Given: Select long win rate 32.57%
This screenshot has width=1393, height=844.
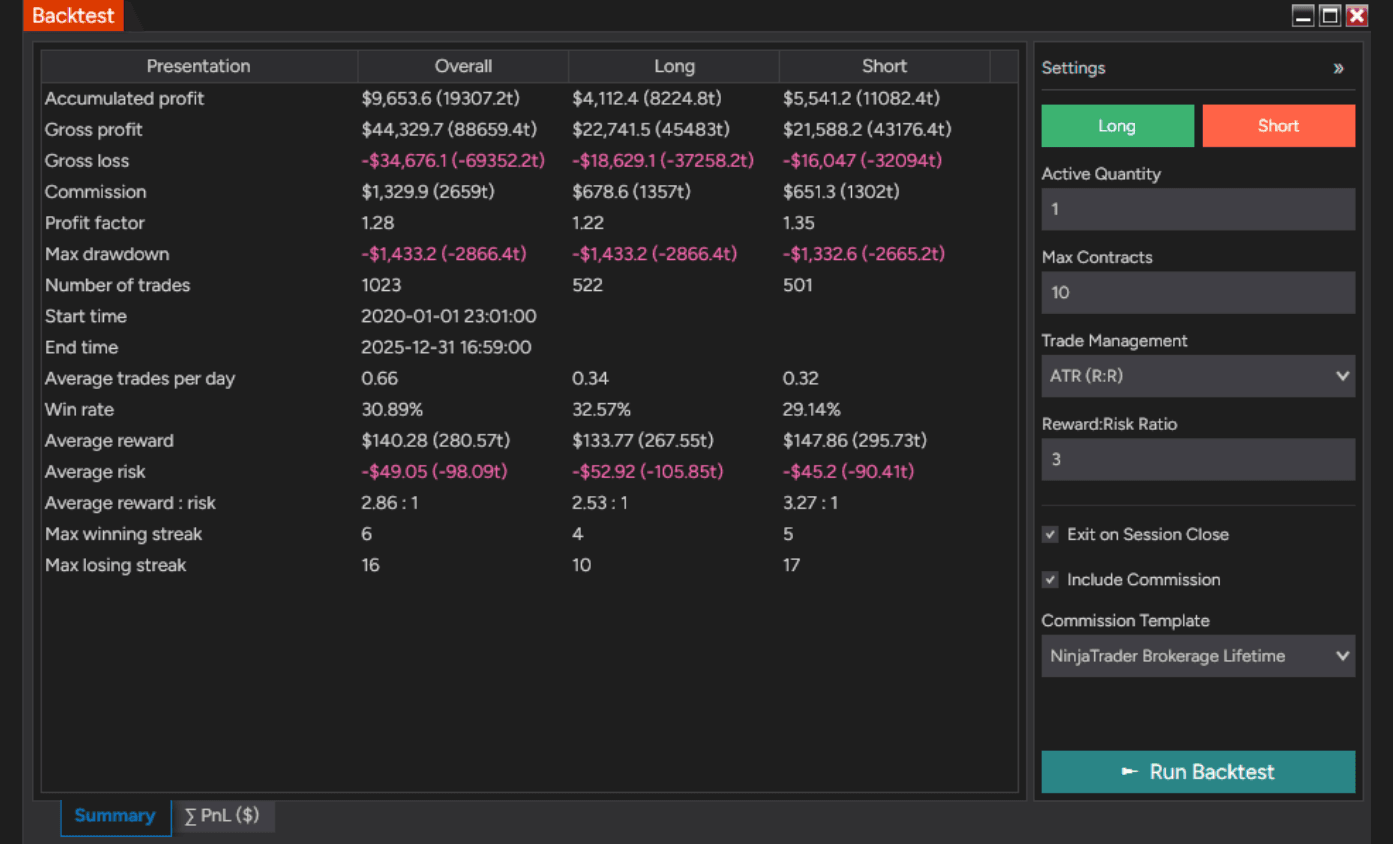Looking at the screenshot, I should [602, 410].
